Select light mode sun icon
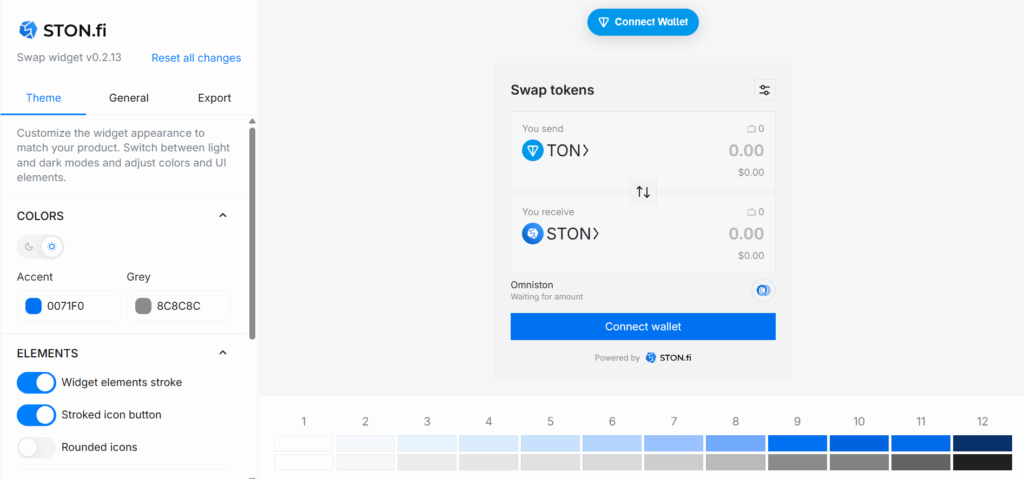Viewport: 1024px width, 479px height. tap(52, 246)
